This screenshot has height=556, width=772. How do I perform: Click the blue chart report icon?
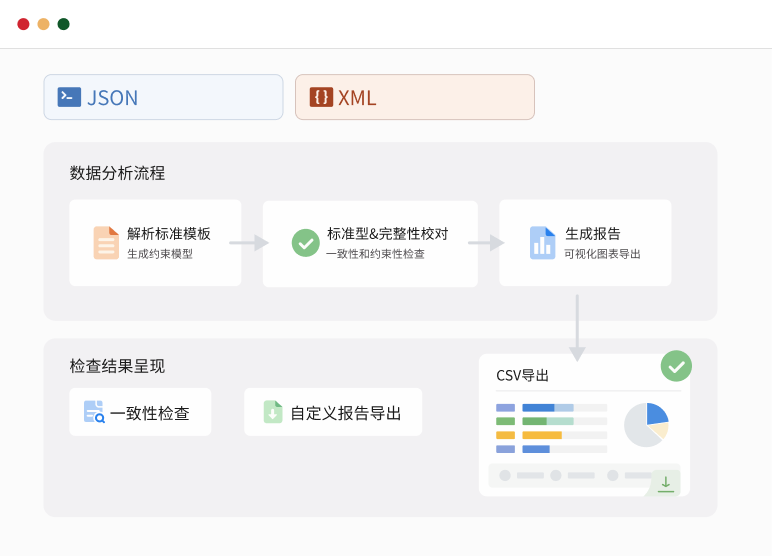point(542,243)
